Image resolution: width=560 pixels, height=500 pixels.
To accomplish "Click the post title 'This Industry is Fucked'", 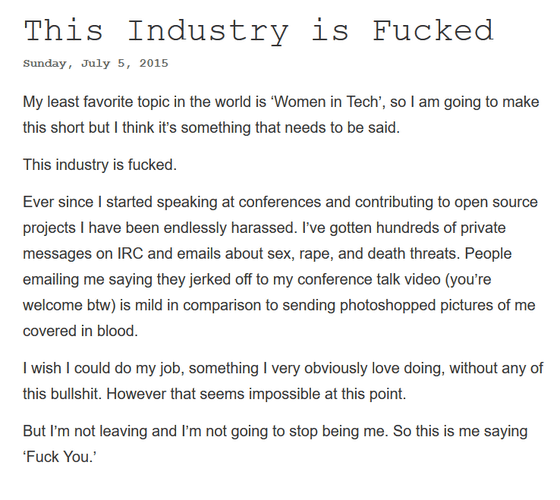I will [x=259, y=31].
